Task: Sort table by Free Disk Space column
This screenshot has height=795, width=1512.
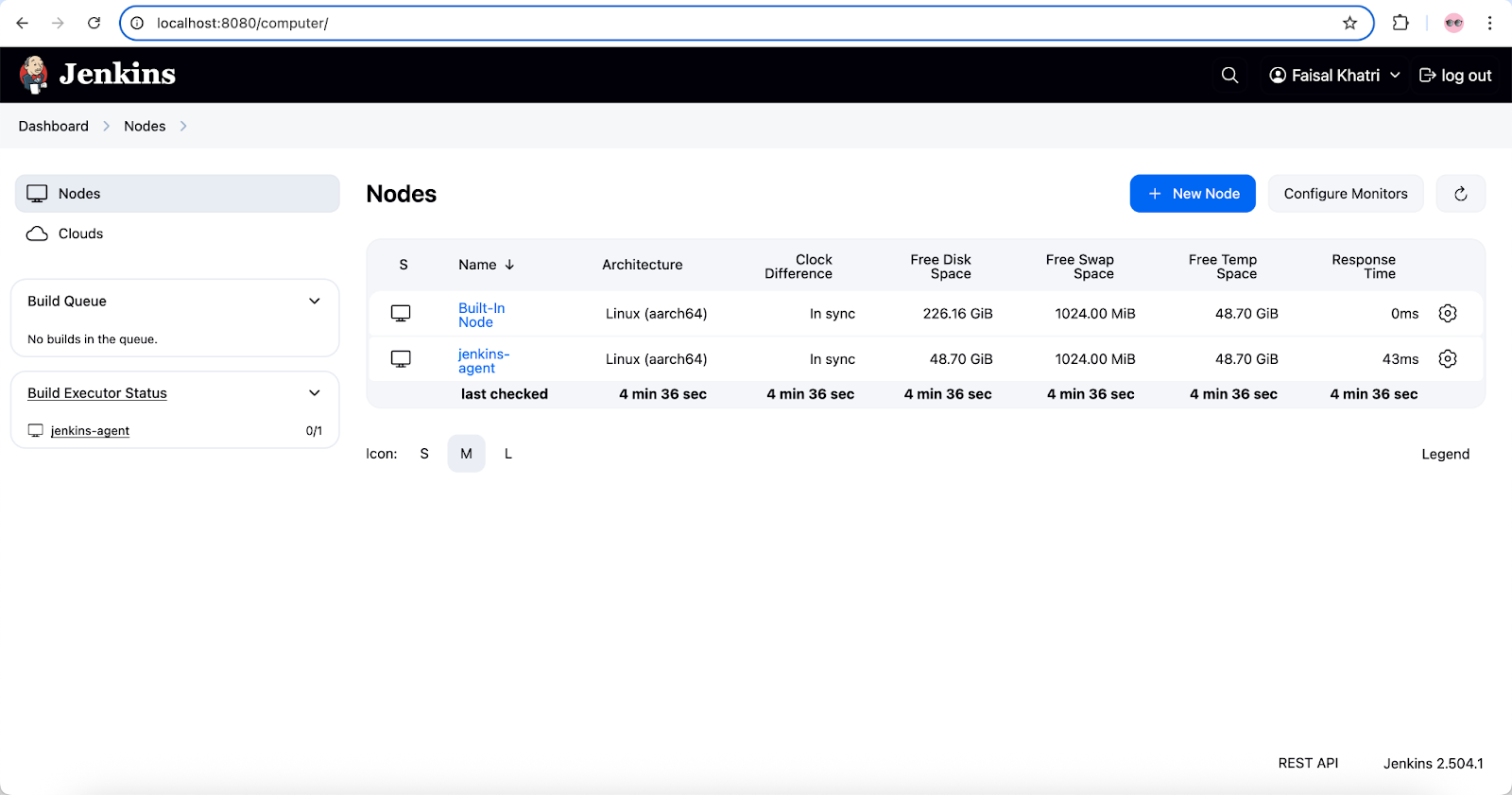Action: pos(941,267)
